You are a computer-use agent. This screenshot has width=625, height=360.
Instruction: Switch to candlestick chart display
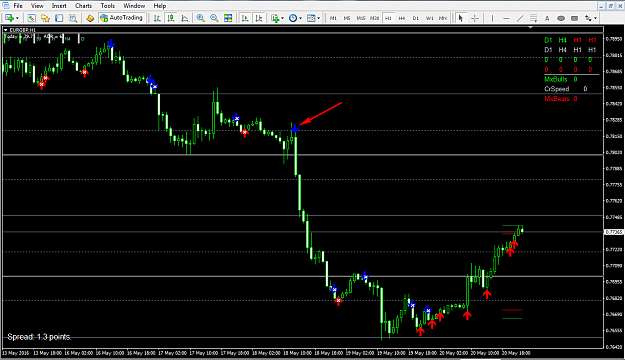tap(171, 18)
